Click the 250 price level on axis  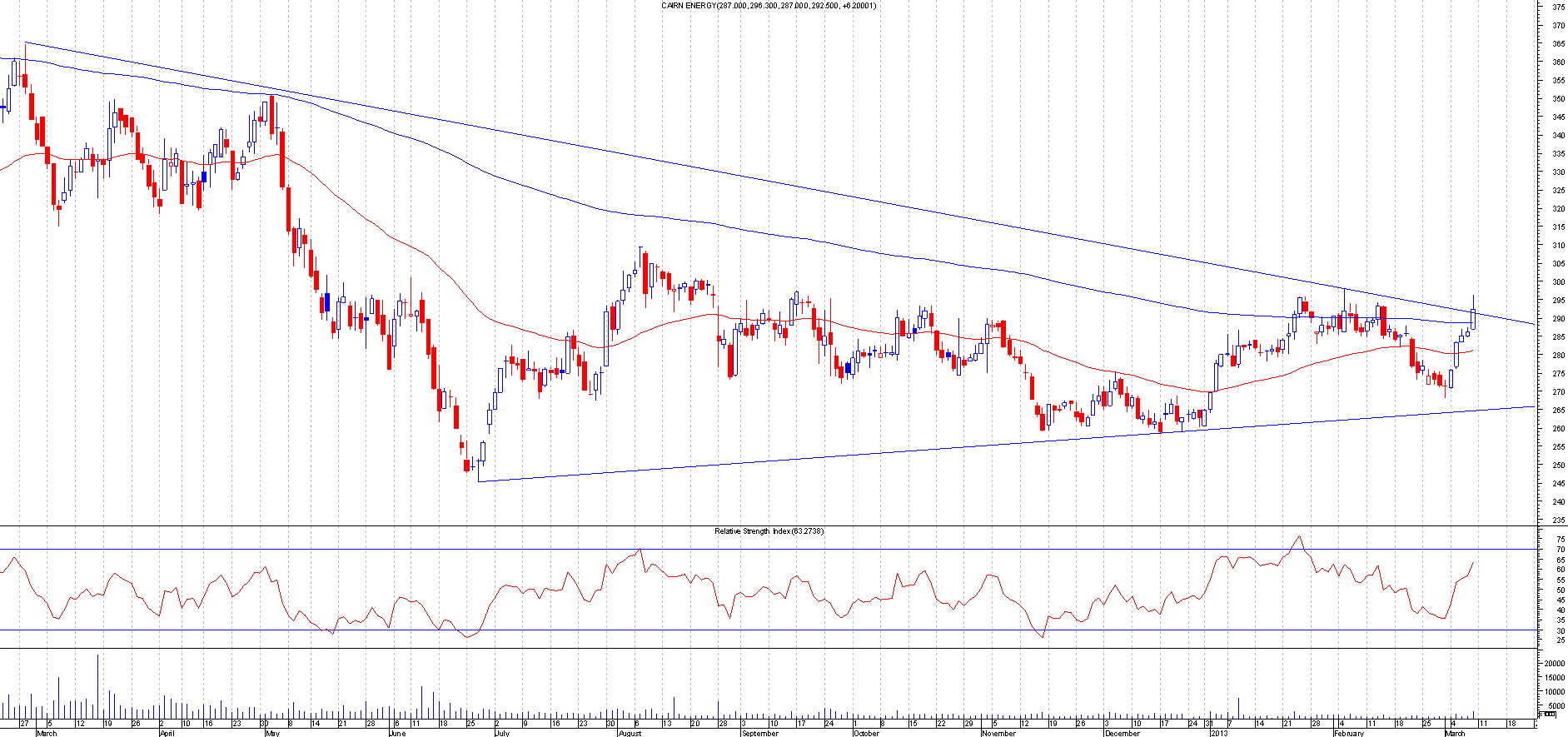1557,466
